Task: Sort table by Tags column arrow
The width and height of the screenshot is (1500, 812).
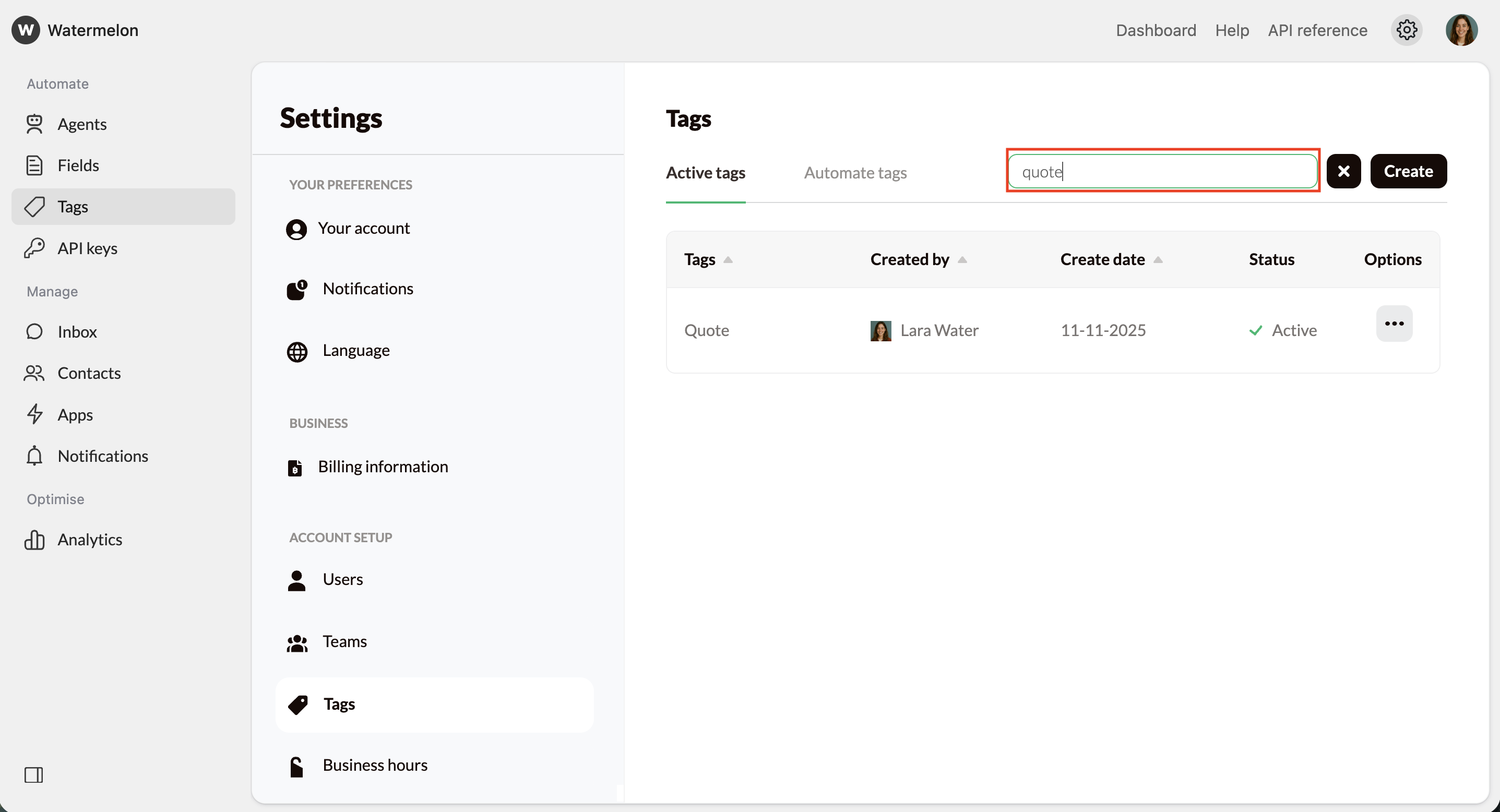Action: tap(728, 259)
